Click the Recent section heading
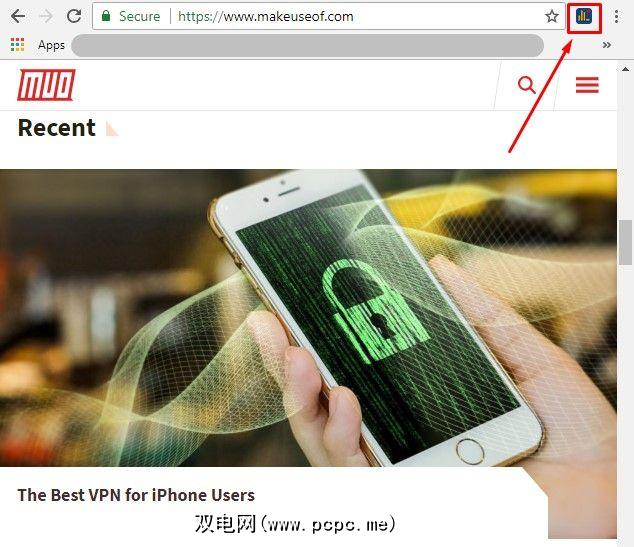Screen dimensions: 634x547 click(57, 128)
